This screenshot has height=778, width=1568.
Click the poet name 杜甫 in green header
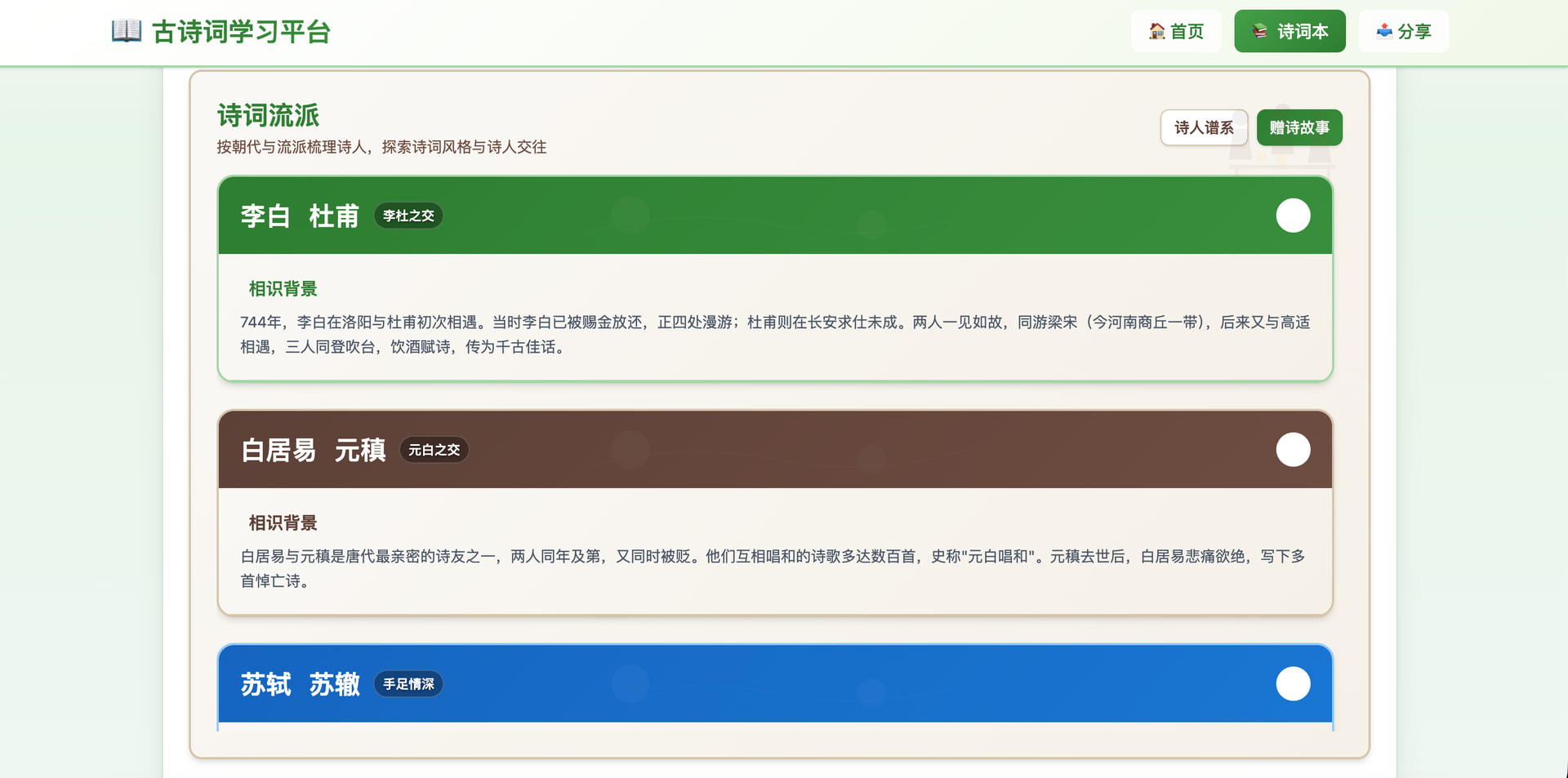tap(334, 216)
